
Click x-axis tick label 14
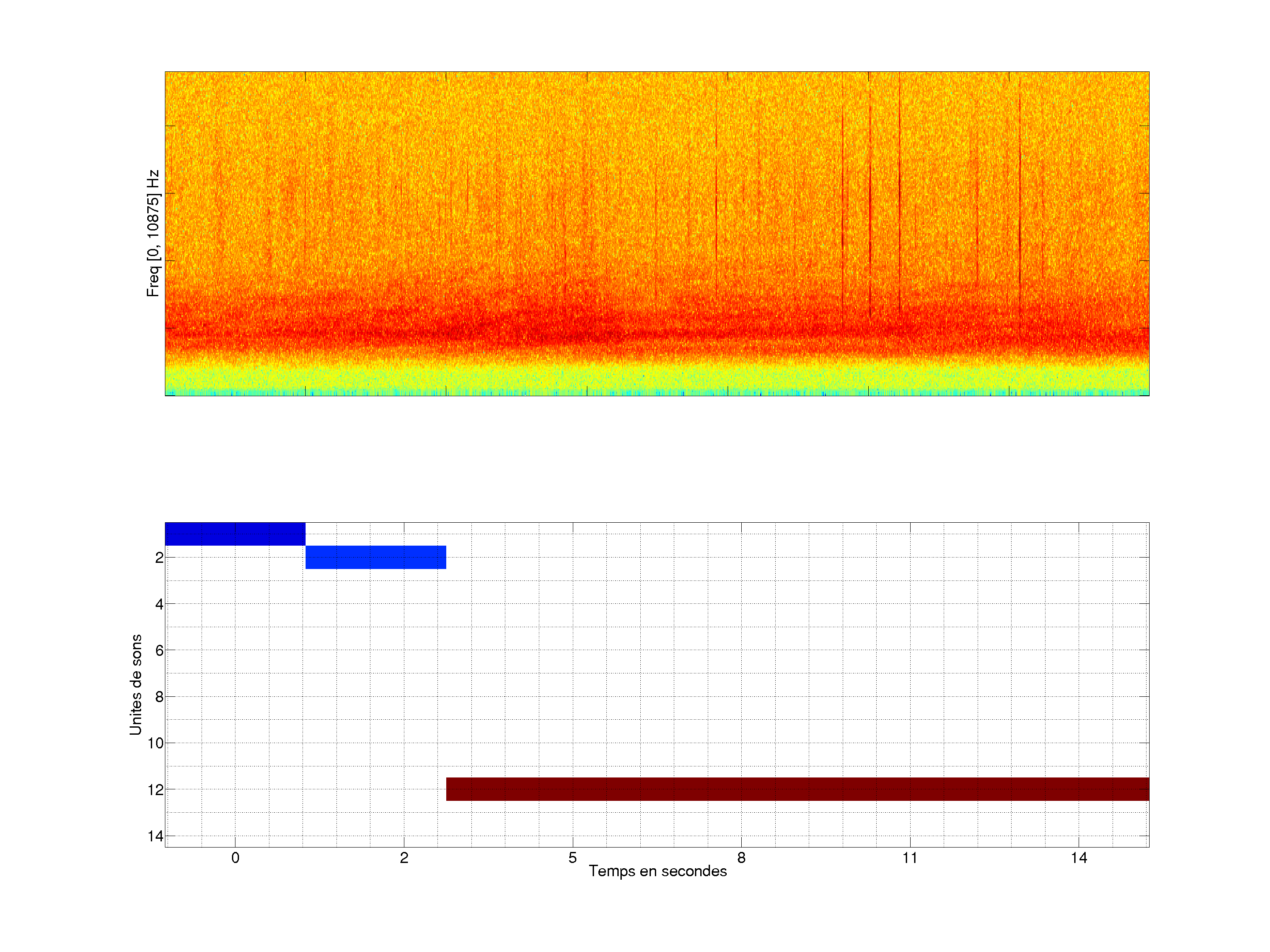(1079, 858)
